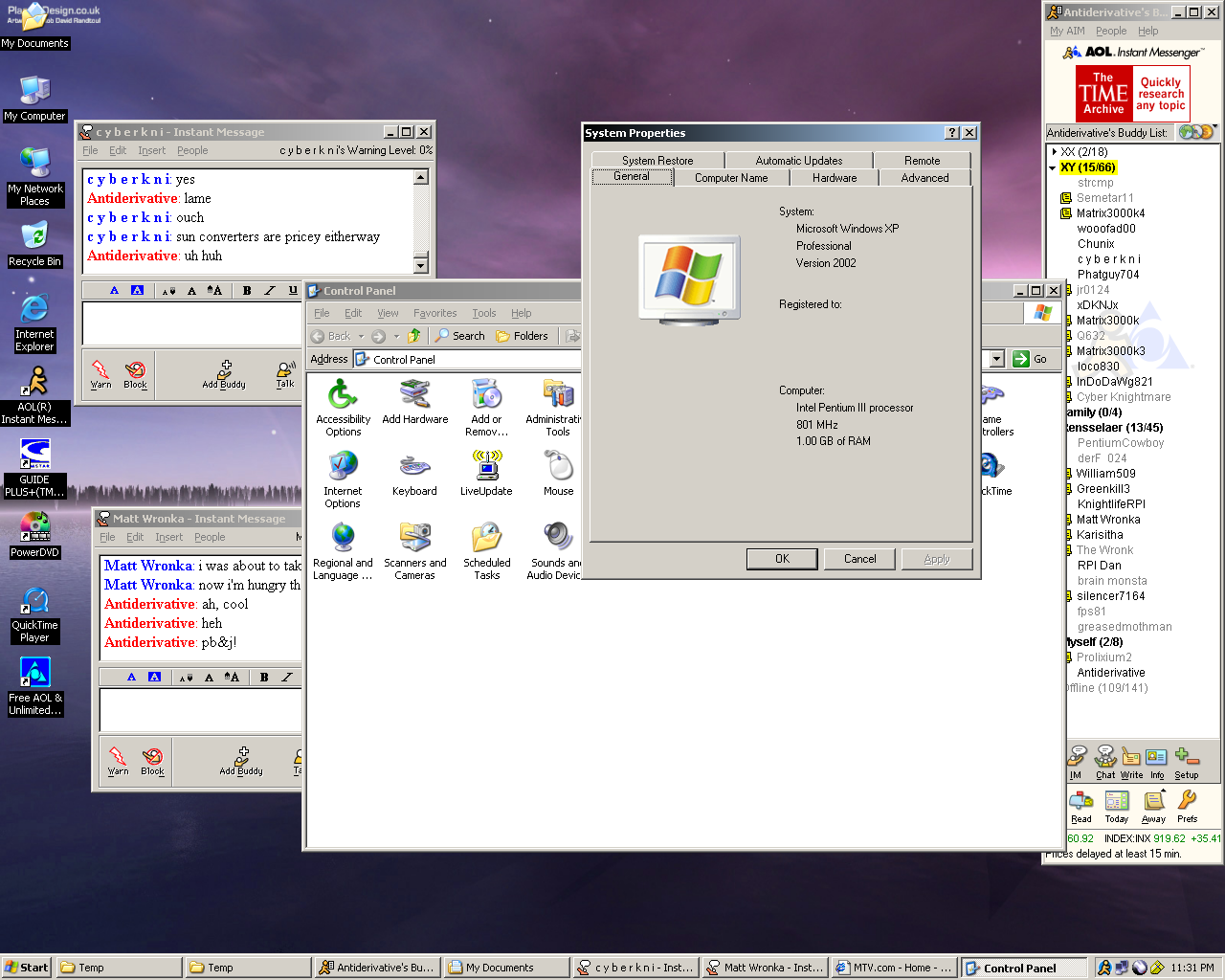Collapse the XY (15/66) buddy group
Image resolution: width=1225 pixels, height=980 pixels.
(x=1053, y=167)
